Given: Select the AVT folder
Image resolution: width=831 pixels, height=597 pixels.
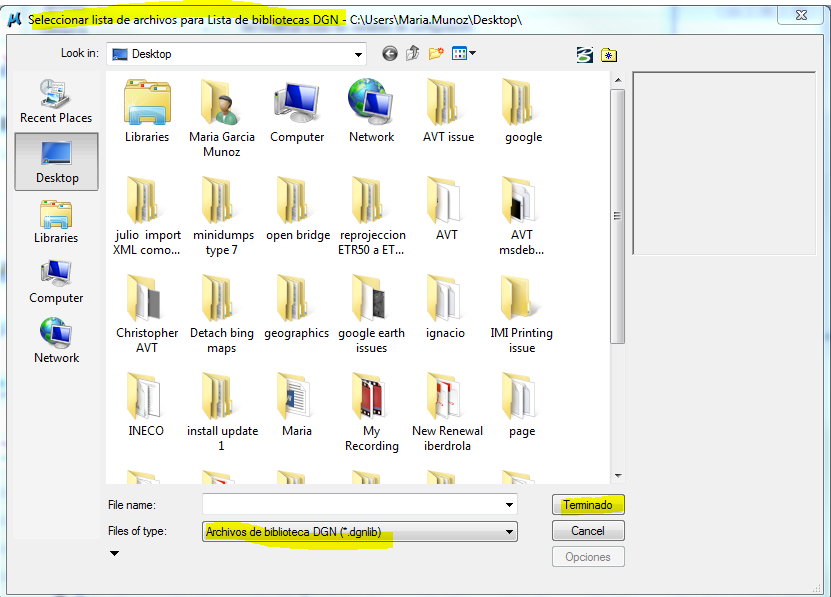Looking at the screenshot, I should point(446,209).
